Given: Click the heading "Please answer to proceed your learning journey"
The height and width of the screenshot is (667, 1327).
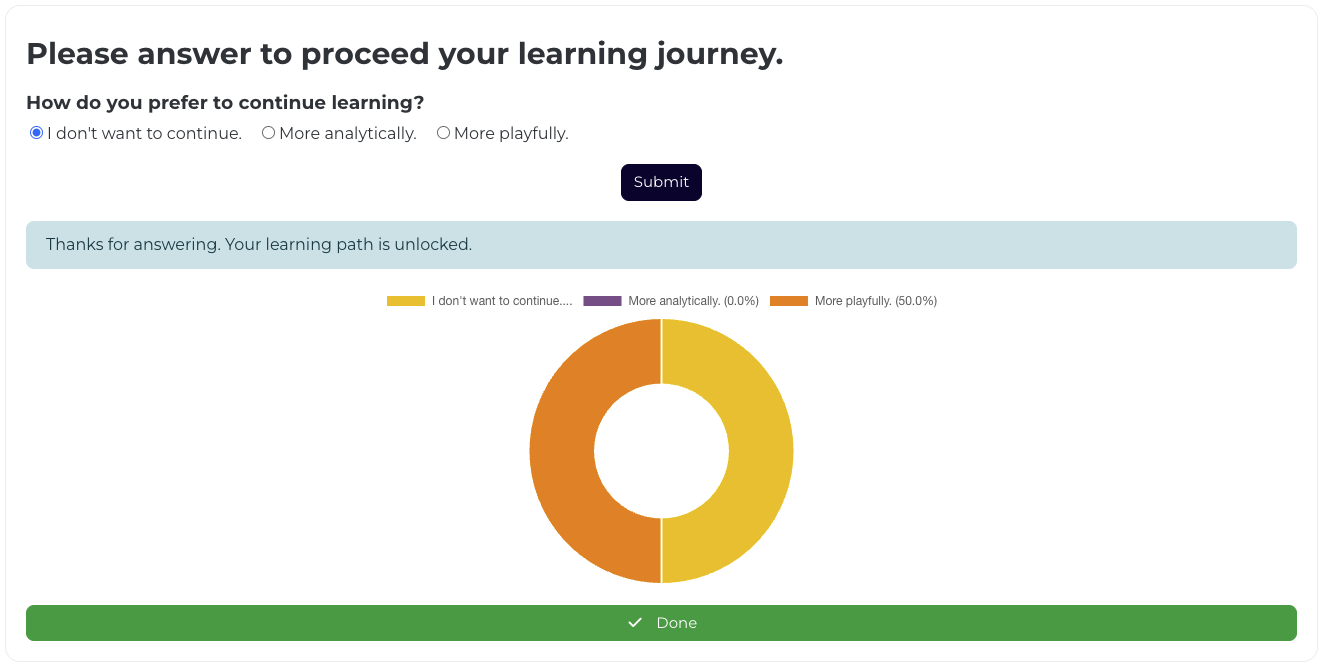Looking at the screenshot, I should 404,54.
